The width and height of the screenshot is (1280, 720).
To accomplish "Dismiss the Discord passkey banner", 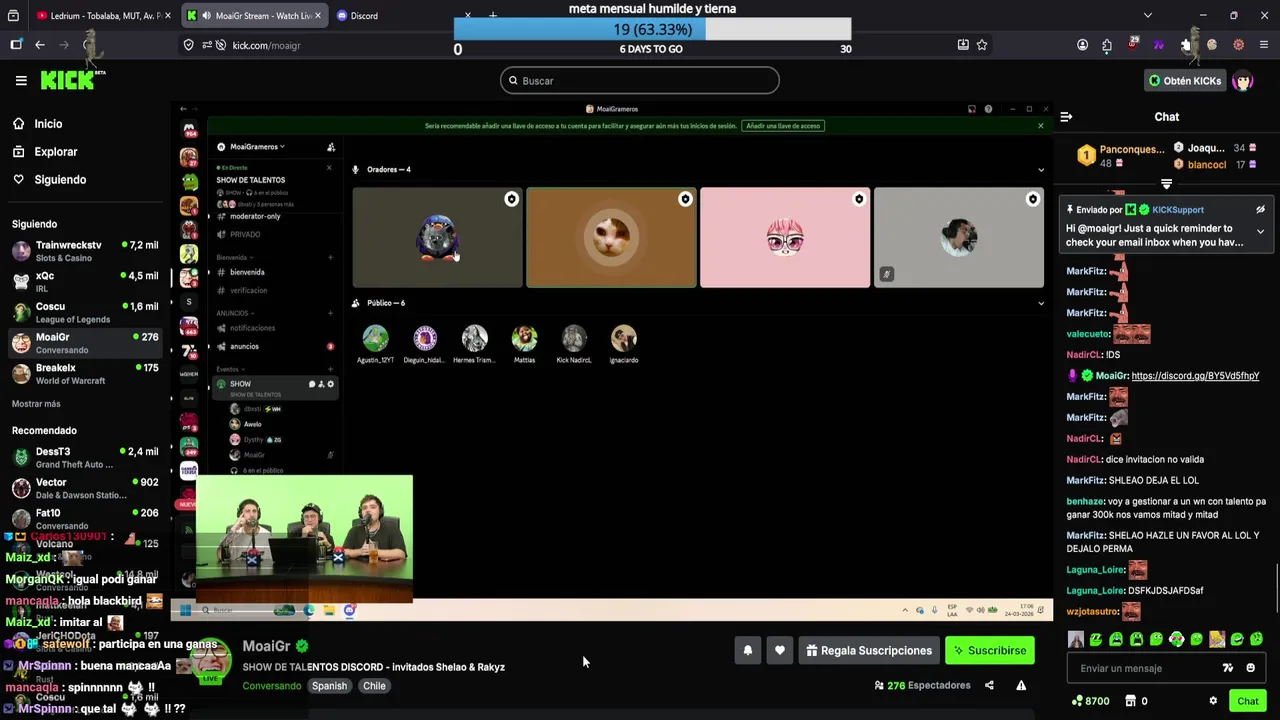I will pyautogui.click(x=1040, y=126).
